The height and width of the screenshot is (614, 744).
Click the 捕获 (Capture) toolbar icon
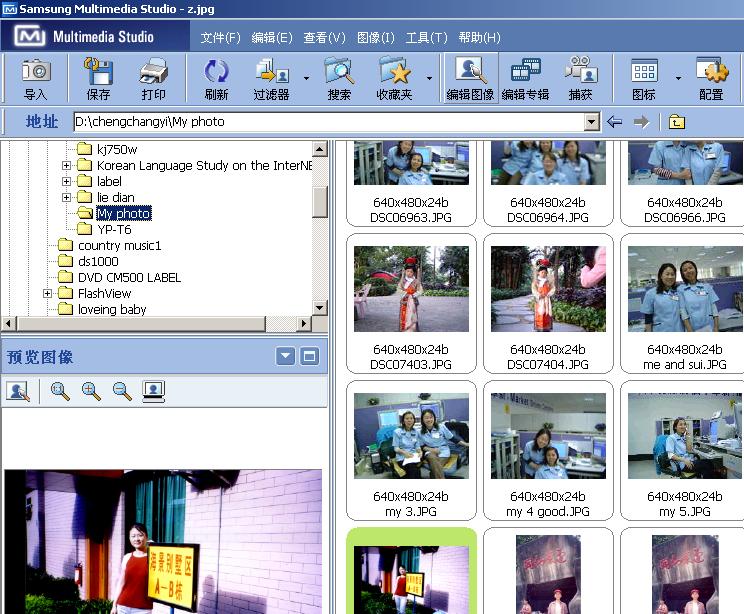(580, 79)
